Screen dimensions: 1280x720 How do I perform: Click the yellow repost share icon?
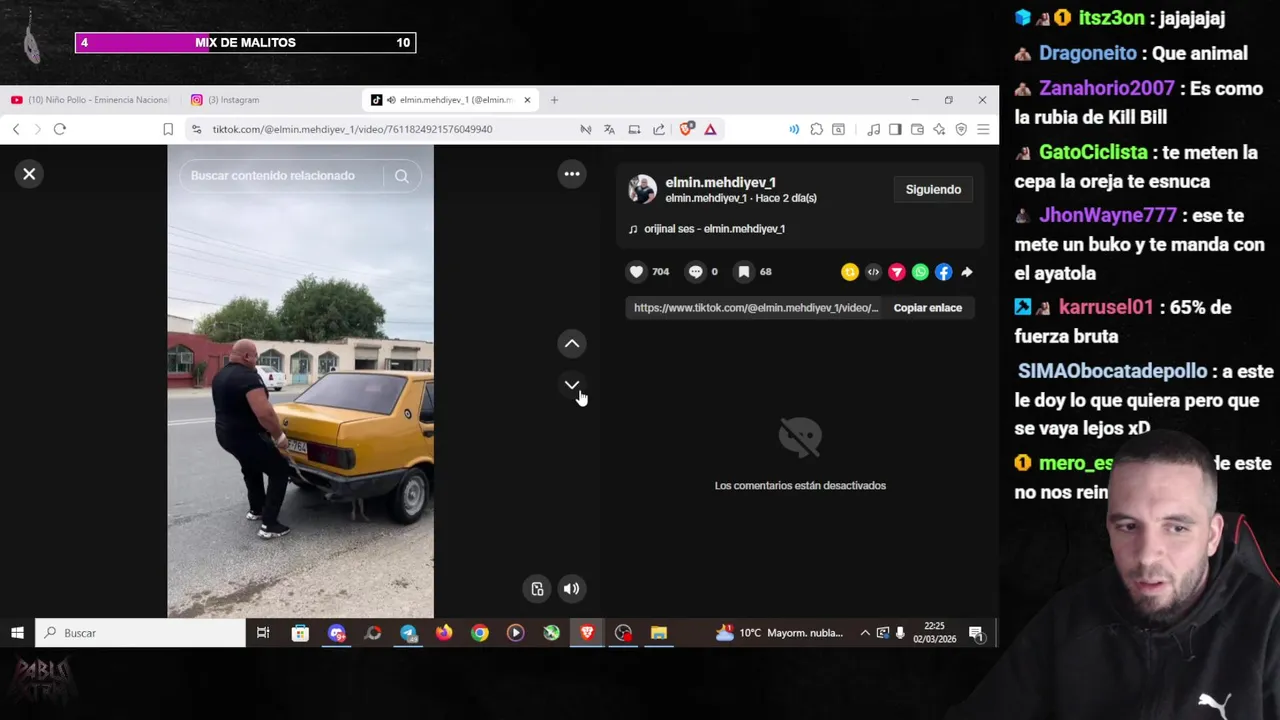[x=850, y=272]
